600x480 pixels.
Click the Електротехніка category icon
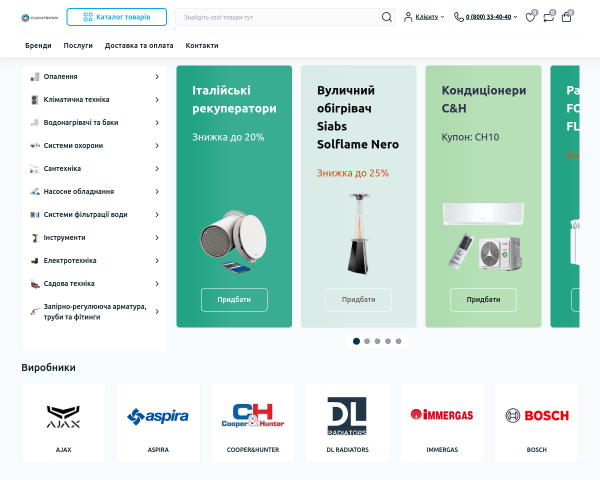click(35, 261)
